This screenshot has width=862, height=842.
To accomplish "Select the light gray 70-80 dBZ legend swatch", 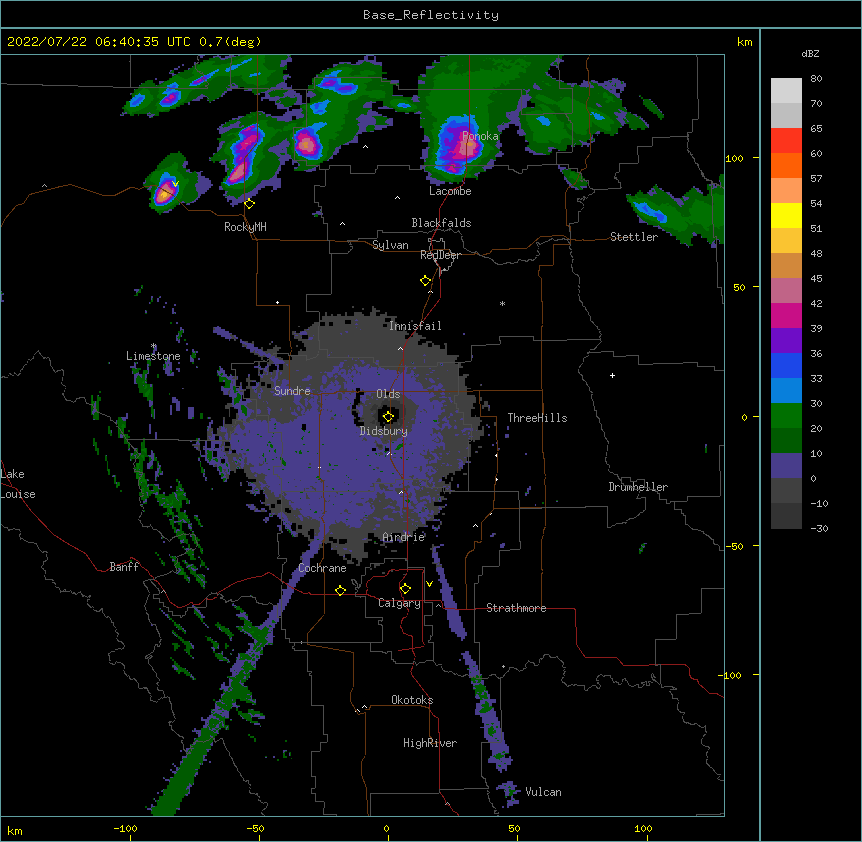I will (x=786, y=91).
